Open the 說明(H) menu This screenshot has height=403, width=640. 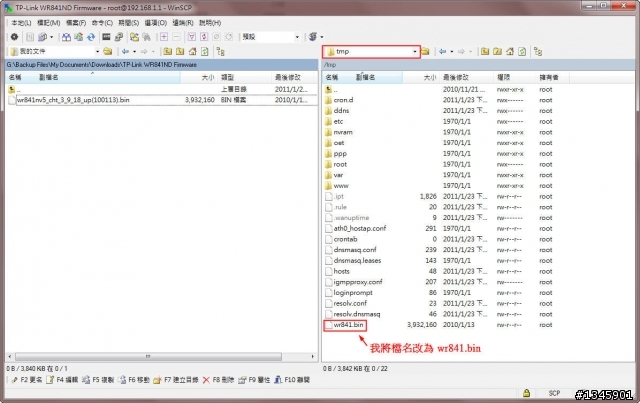210,23
